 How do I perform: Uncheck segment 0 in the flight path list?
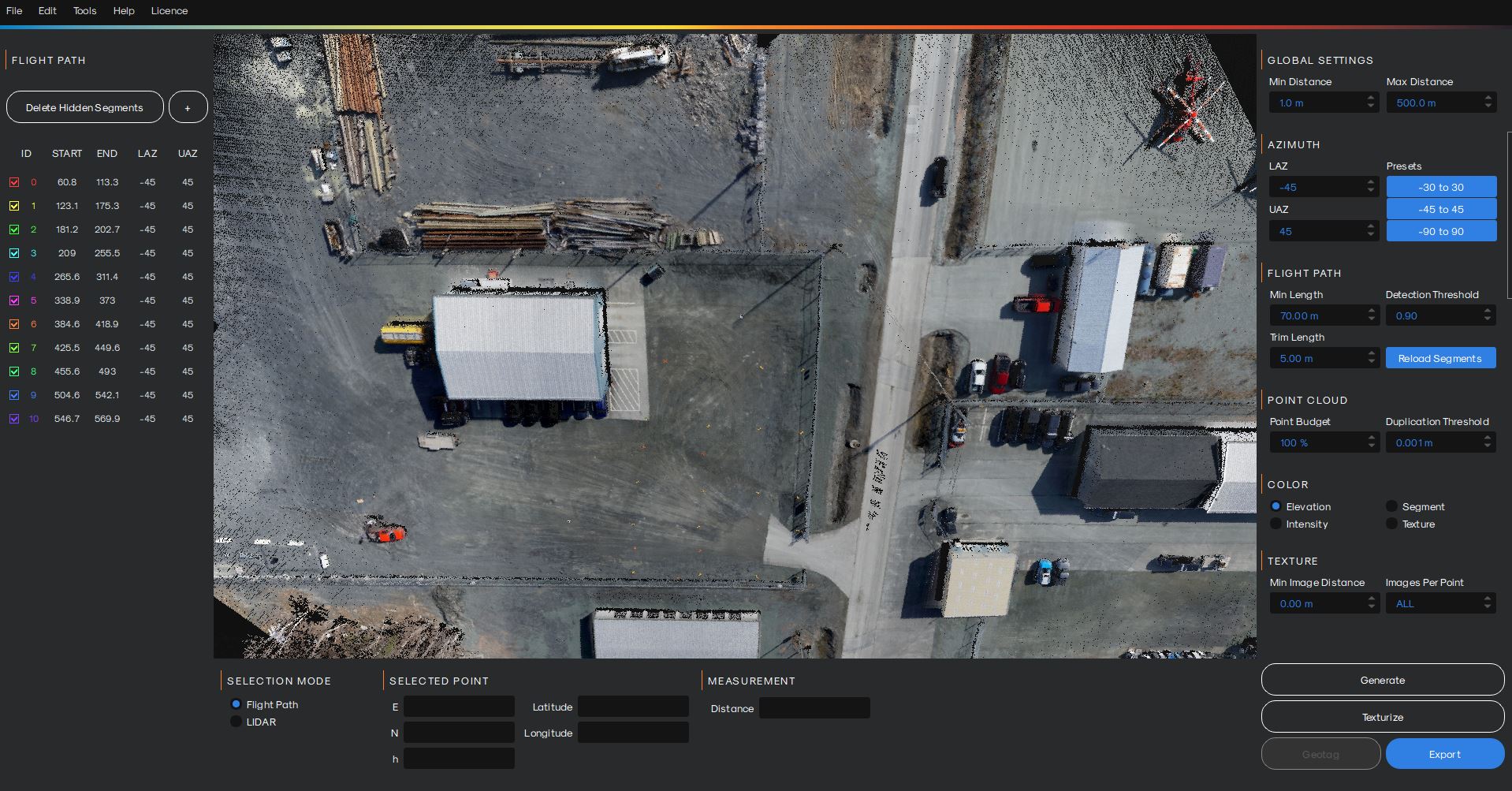(x=14, y=182)
